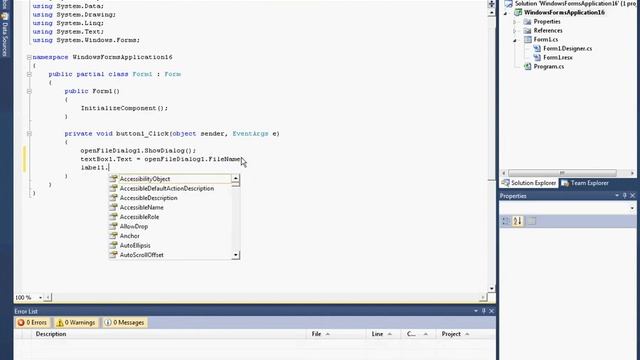
Task: Click the editor split window handle icon
Action: tap(491, 4)
